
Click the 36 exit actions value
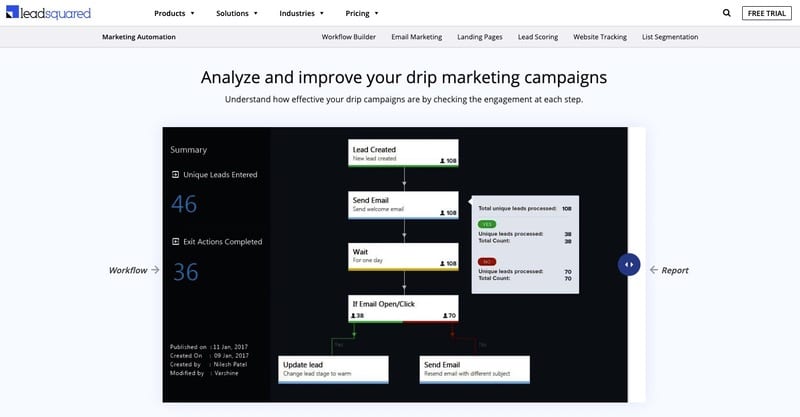[185, 272]
